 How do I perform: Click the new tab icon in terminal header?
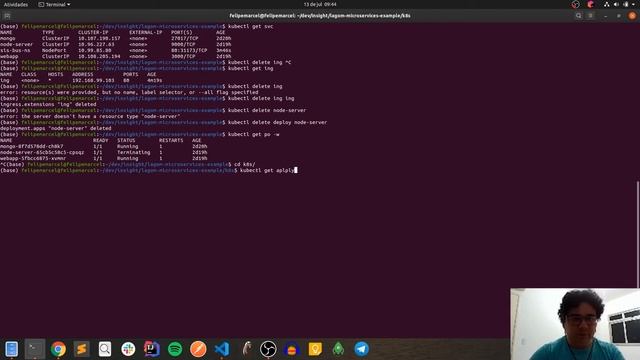tap(7, 16)
